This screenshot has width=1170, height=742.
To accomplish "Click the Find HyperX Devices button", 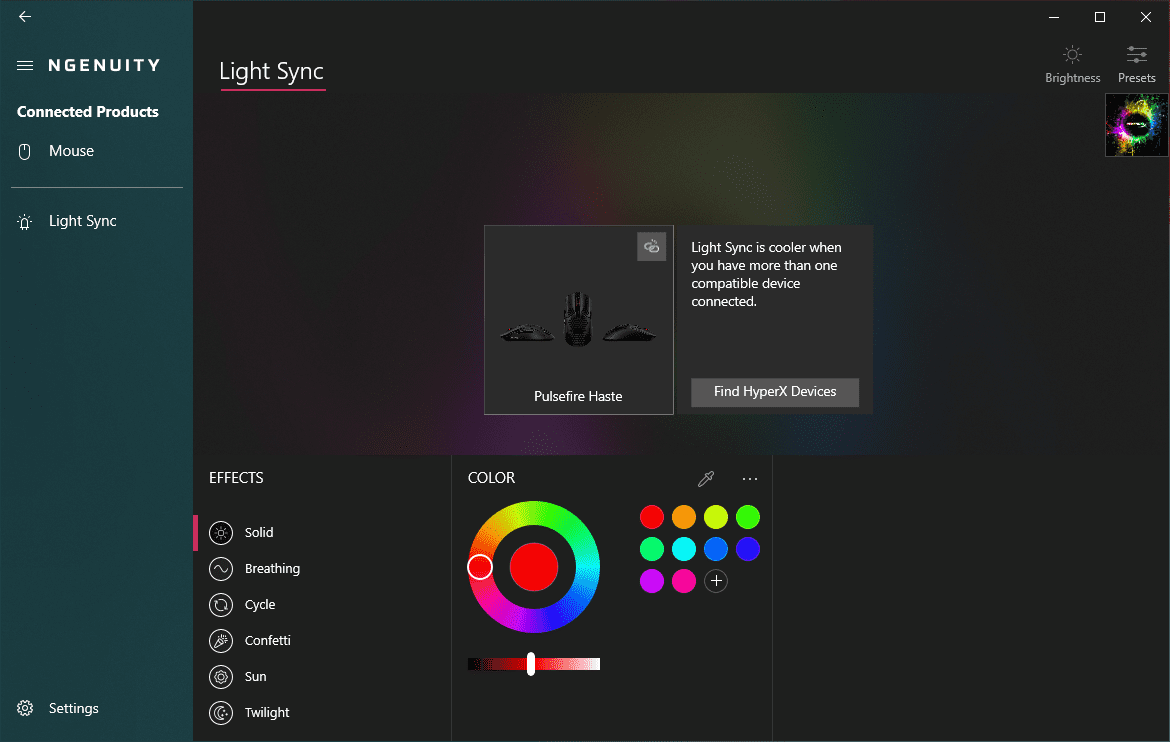I will 775,392.
